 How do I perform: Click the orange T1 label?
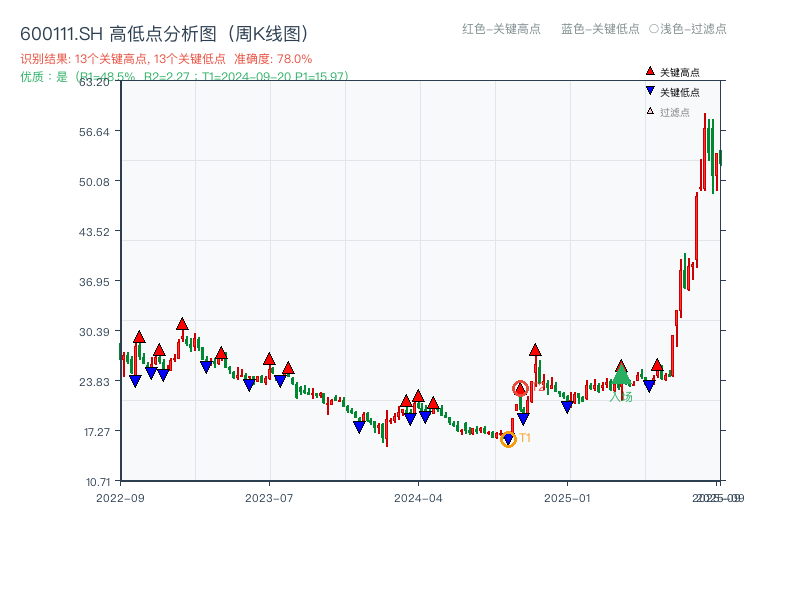[525, 438]
